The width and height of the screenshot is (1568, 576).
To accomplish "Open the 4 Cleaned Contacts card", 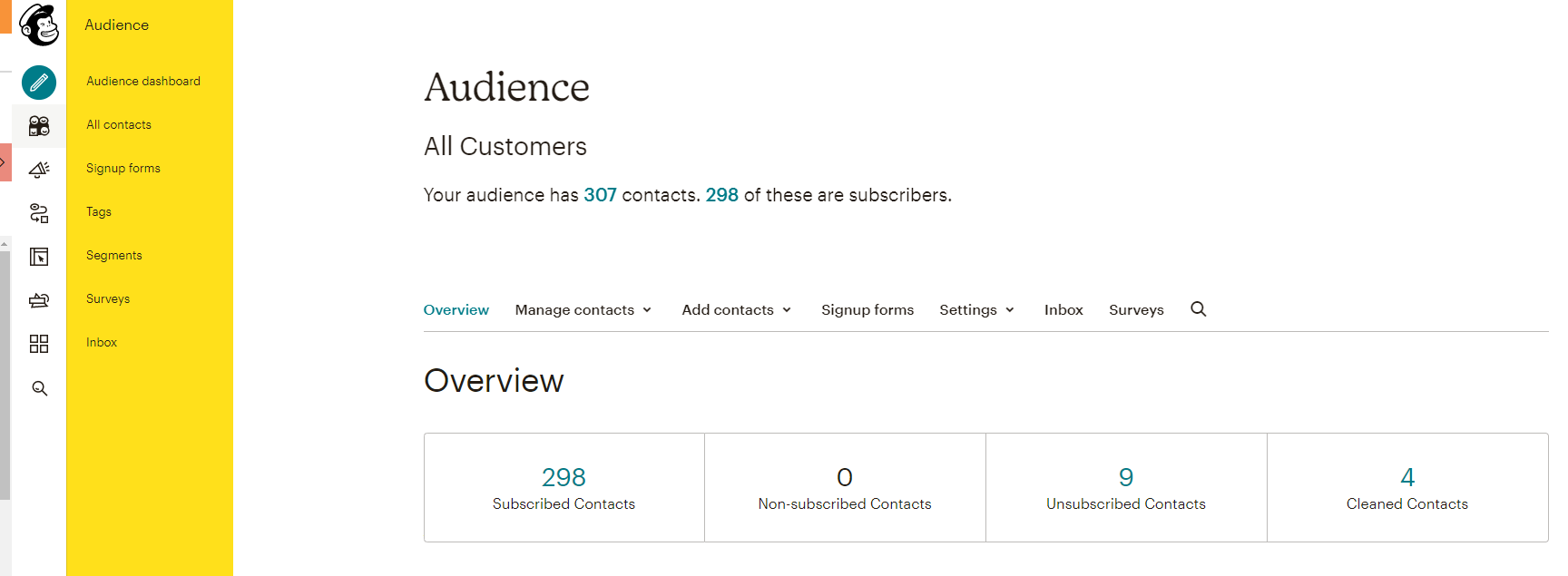I will point(1407,488).
